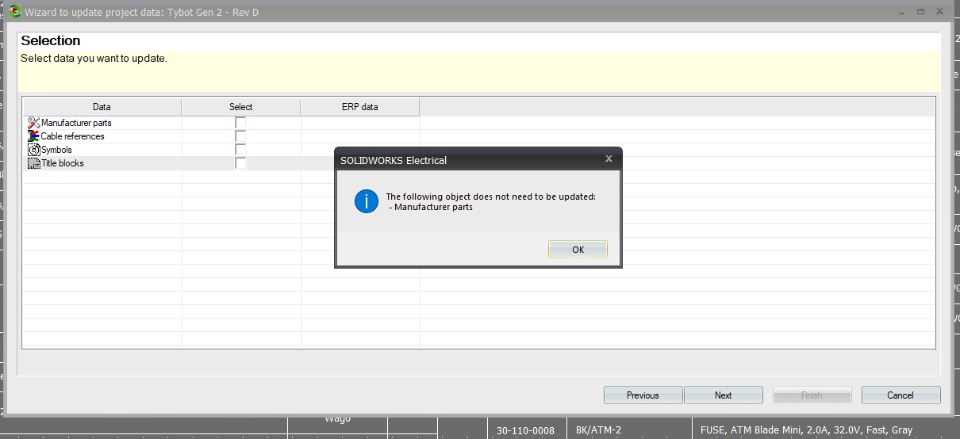Click the Data column header
Screen dimensions: 960x439
[x=102, y=107]
